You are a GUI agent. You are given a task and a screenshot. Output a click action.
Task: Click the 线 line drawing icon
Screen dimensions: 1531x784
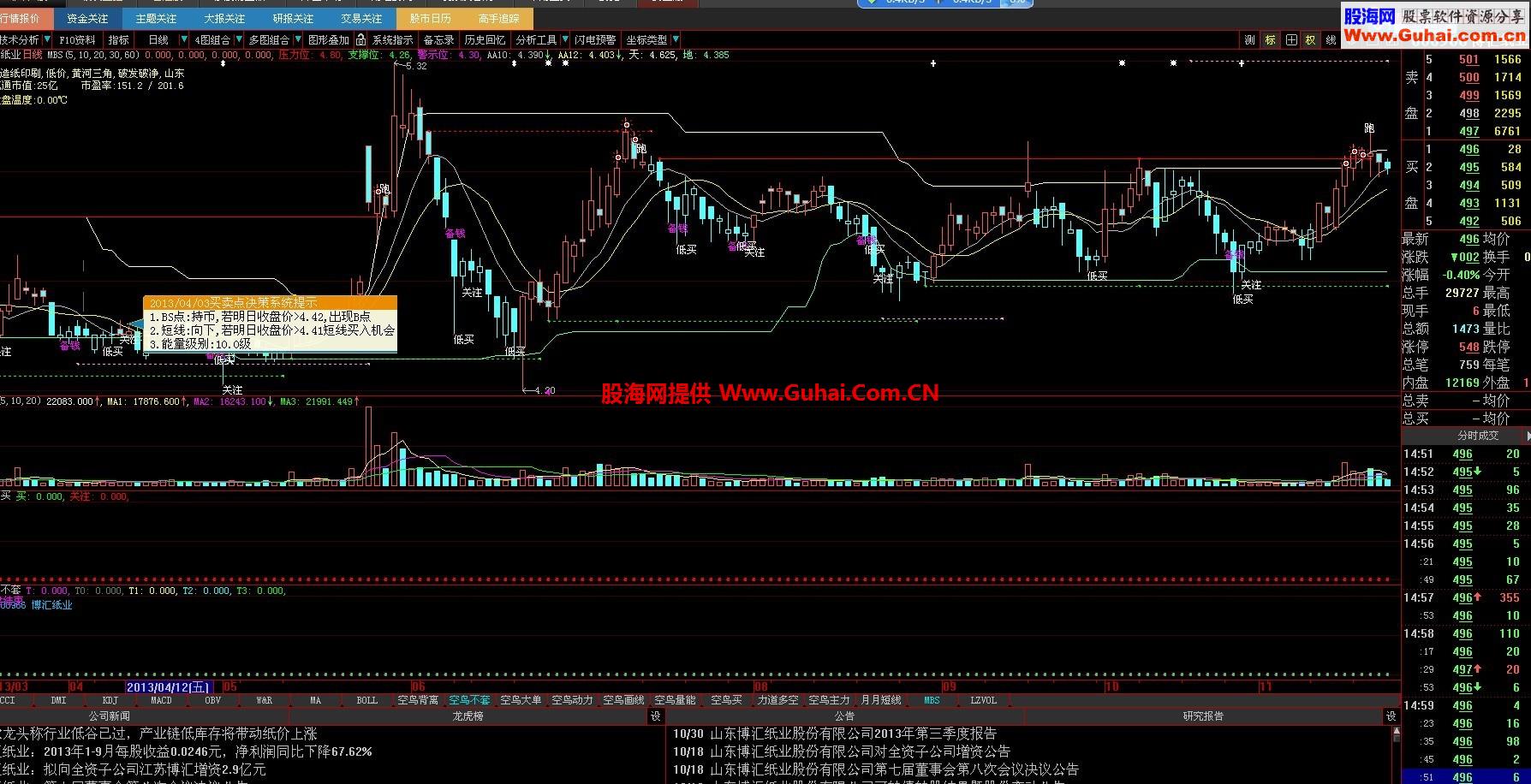point(1331,39)
